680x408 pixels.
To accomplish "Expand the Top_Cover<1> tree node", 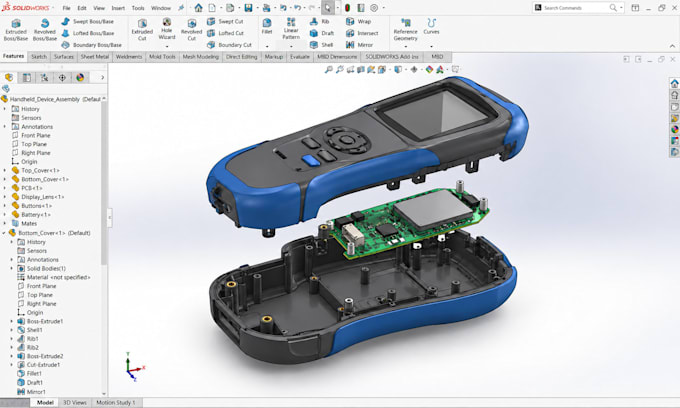I will pyautogui.click(x=5, y=170).
